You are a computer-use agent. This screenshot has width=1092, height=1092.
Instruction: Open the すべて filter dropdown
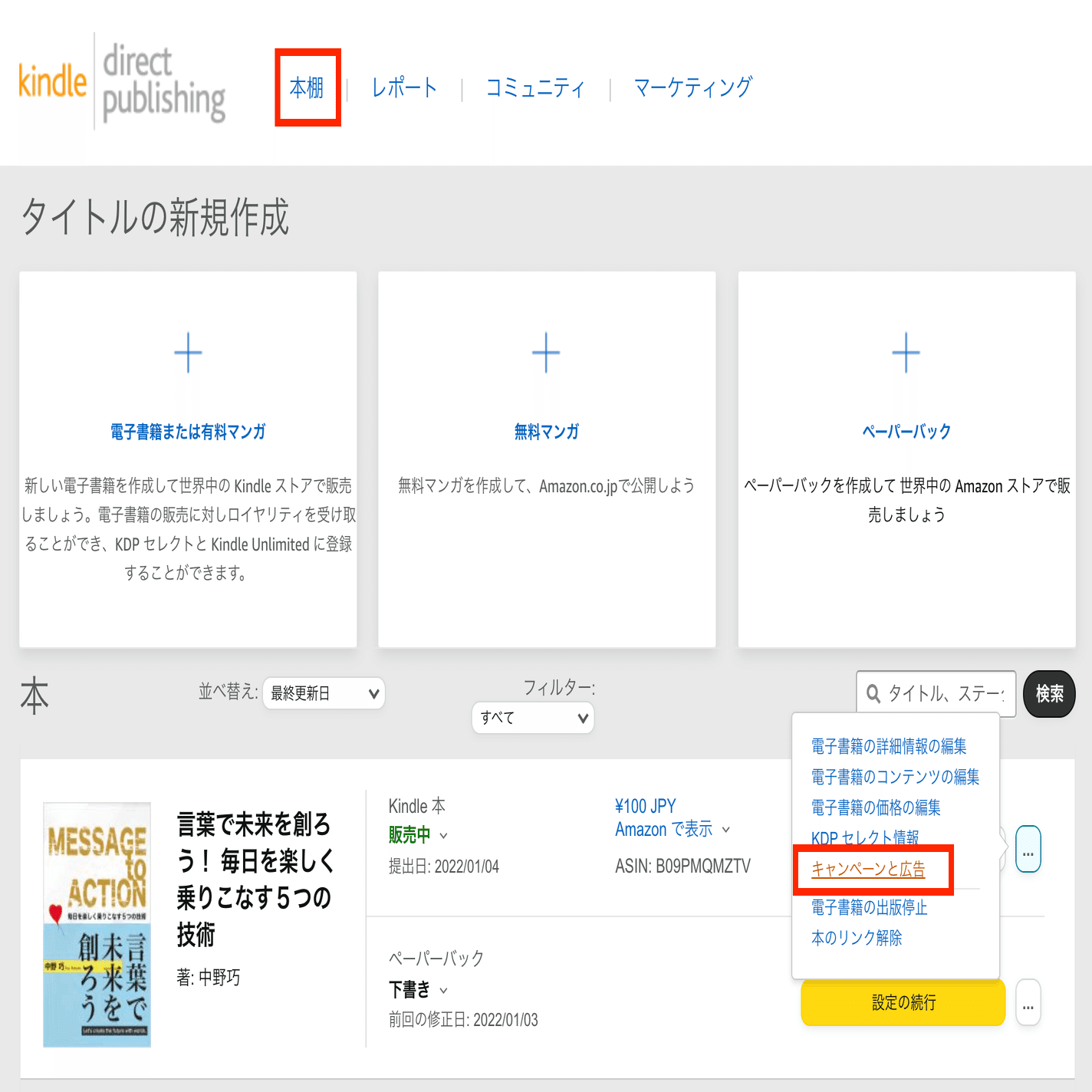pyautogui.click(x=532, y=718)
